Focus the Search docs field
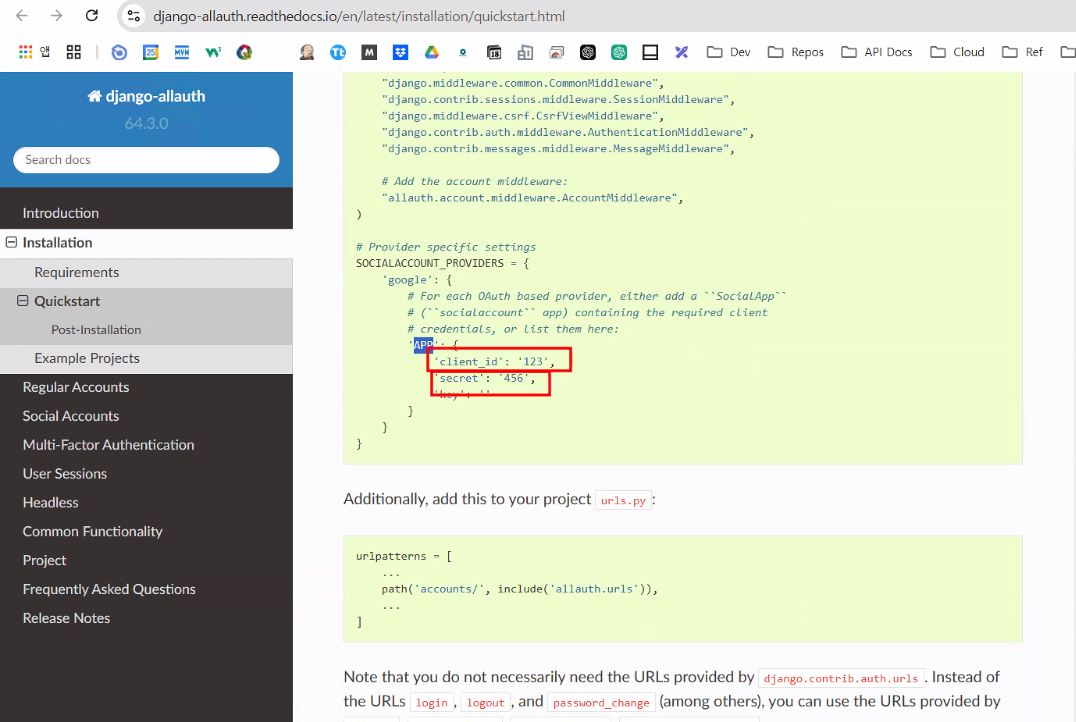1076x722 pixels. click(x=146, y=160)
